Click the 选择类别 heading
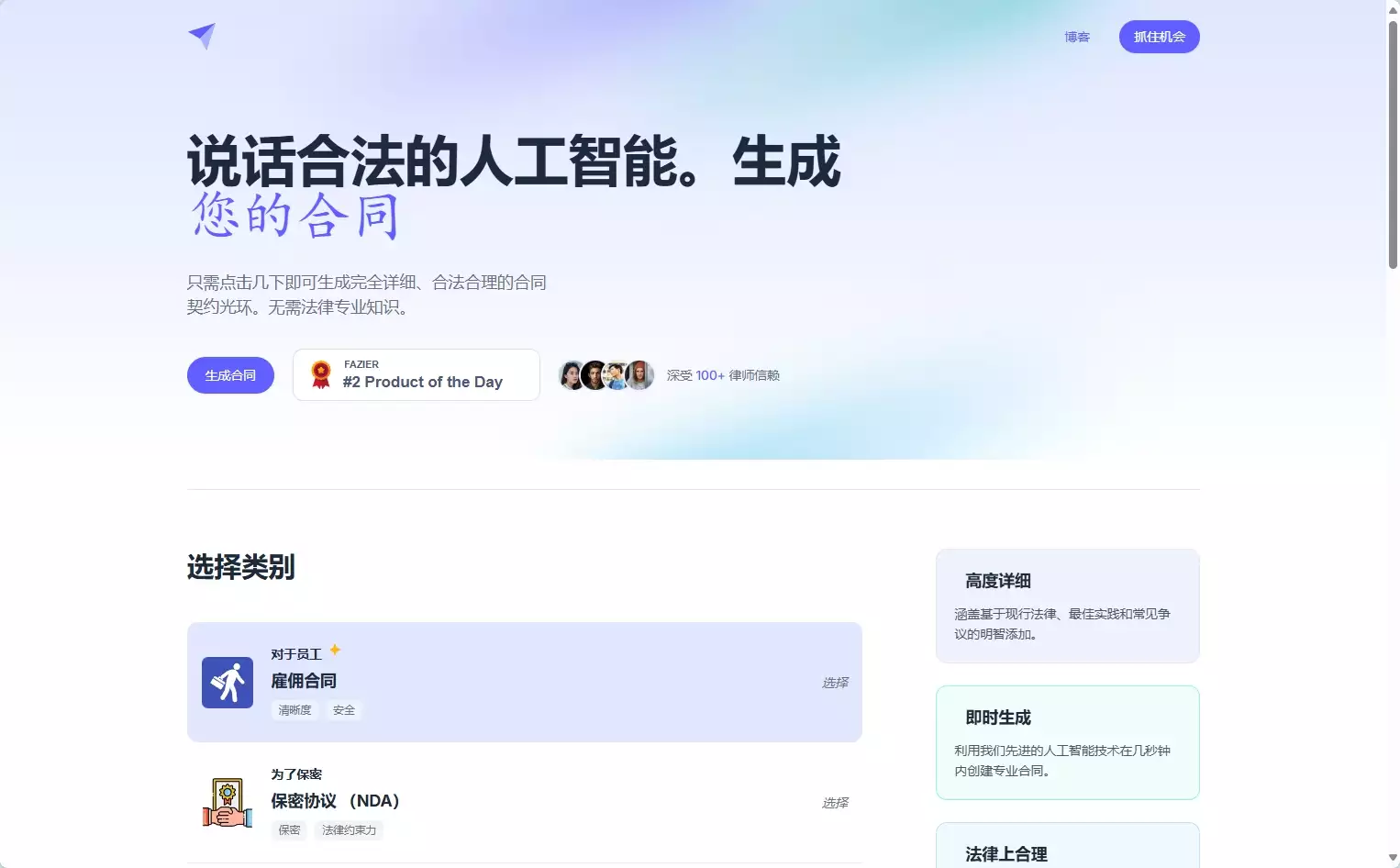This screenshot has width=1400, height=868. (241, 567)
